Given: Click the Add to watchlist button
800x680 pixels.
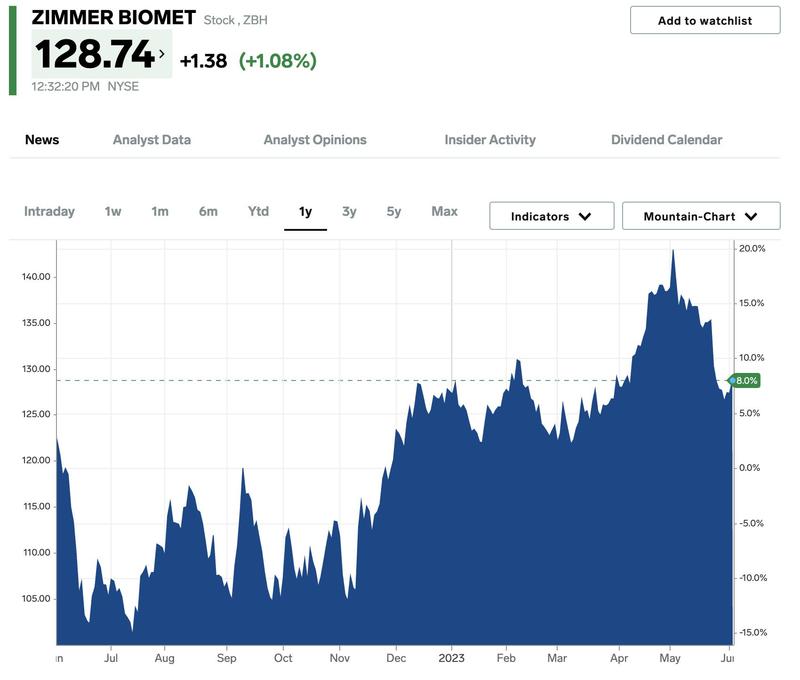Looking at the screenshot, I should click(x=705, y=20).
